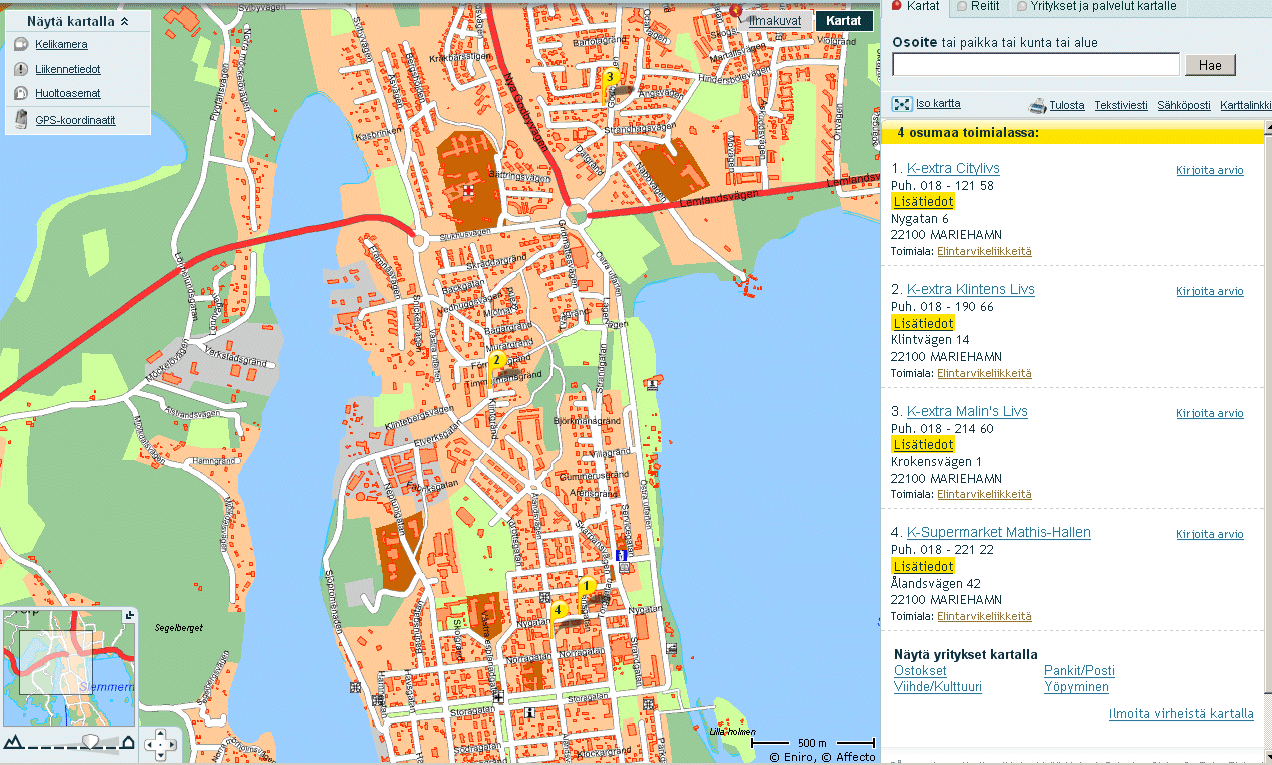Select the dark Kartat map view button

click(x=844, y=21)
